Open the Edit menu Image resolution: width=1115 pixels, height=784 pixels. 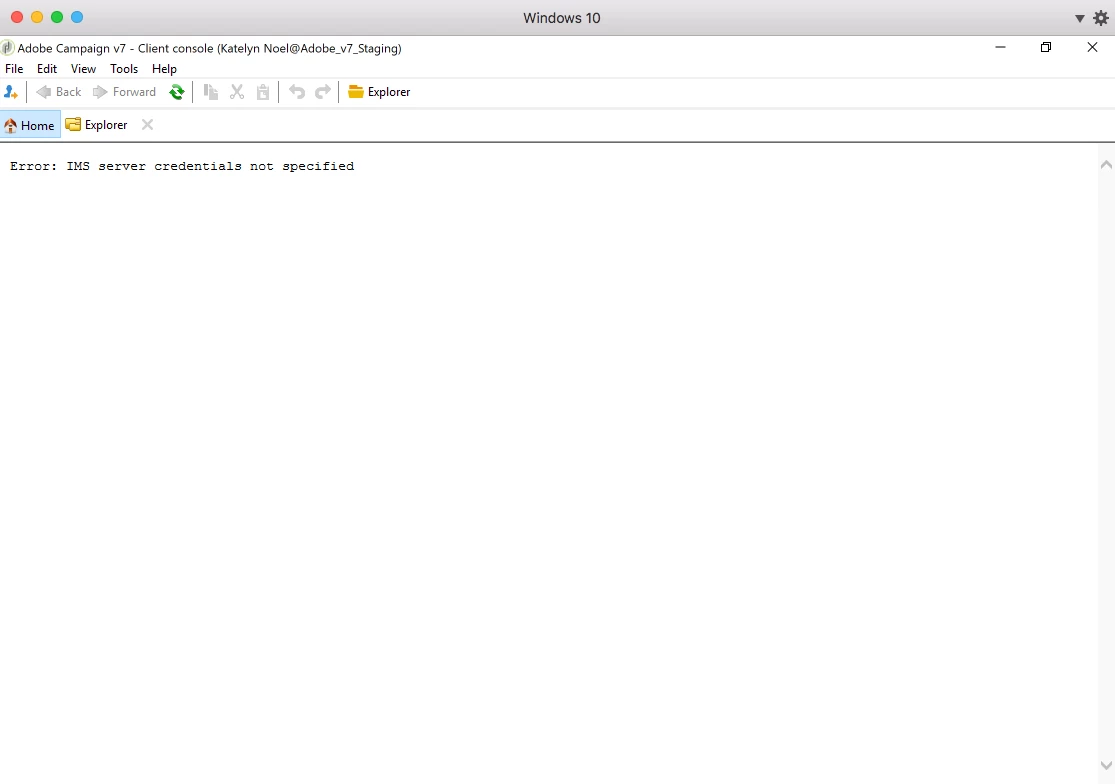click(x=47, y=69)
